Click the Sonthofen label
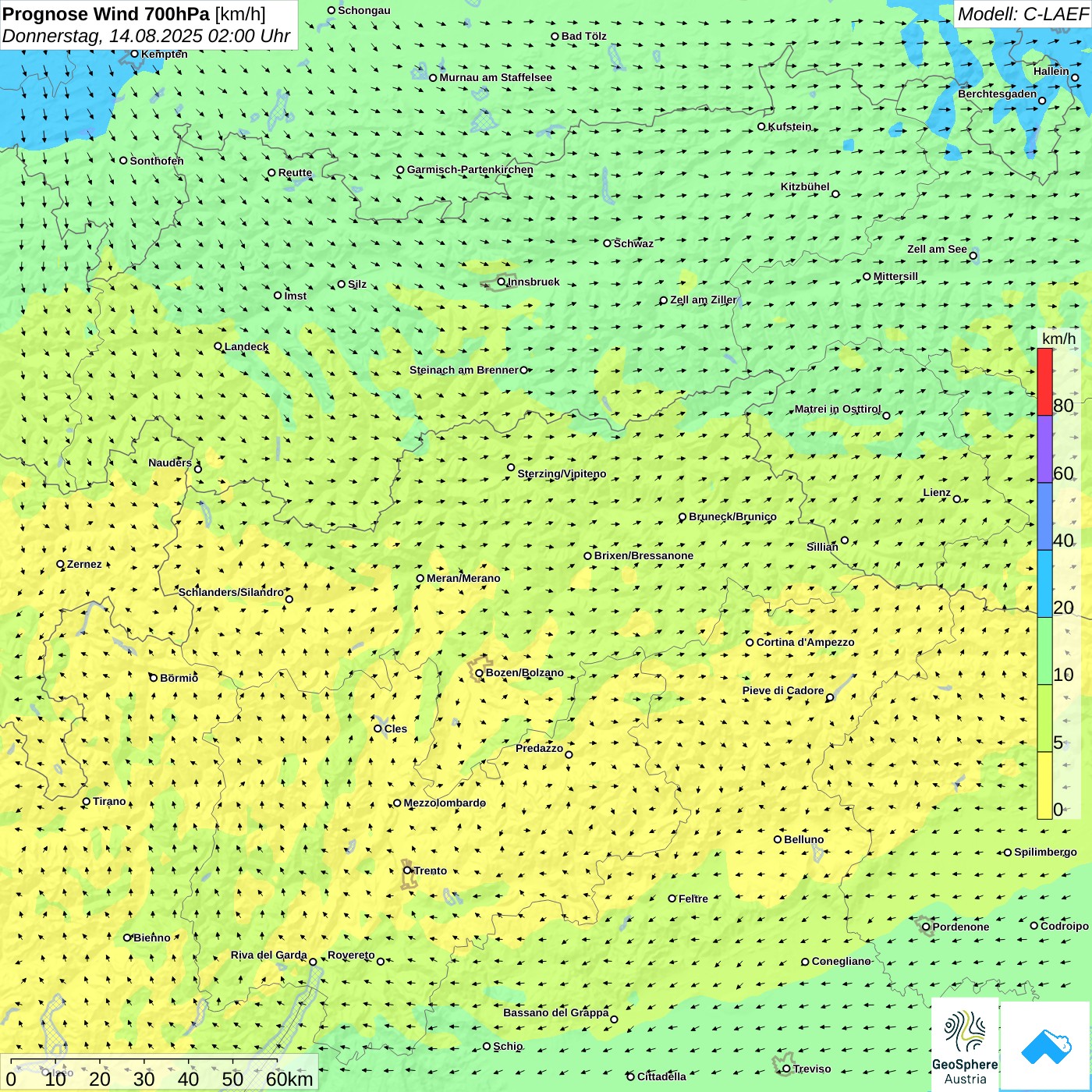Viewport: 1092px width, 1092px height. 157,161
